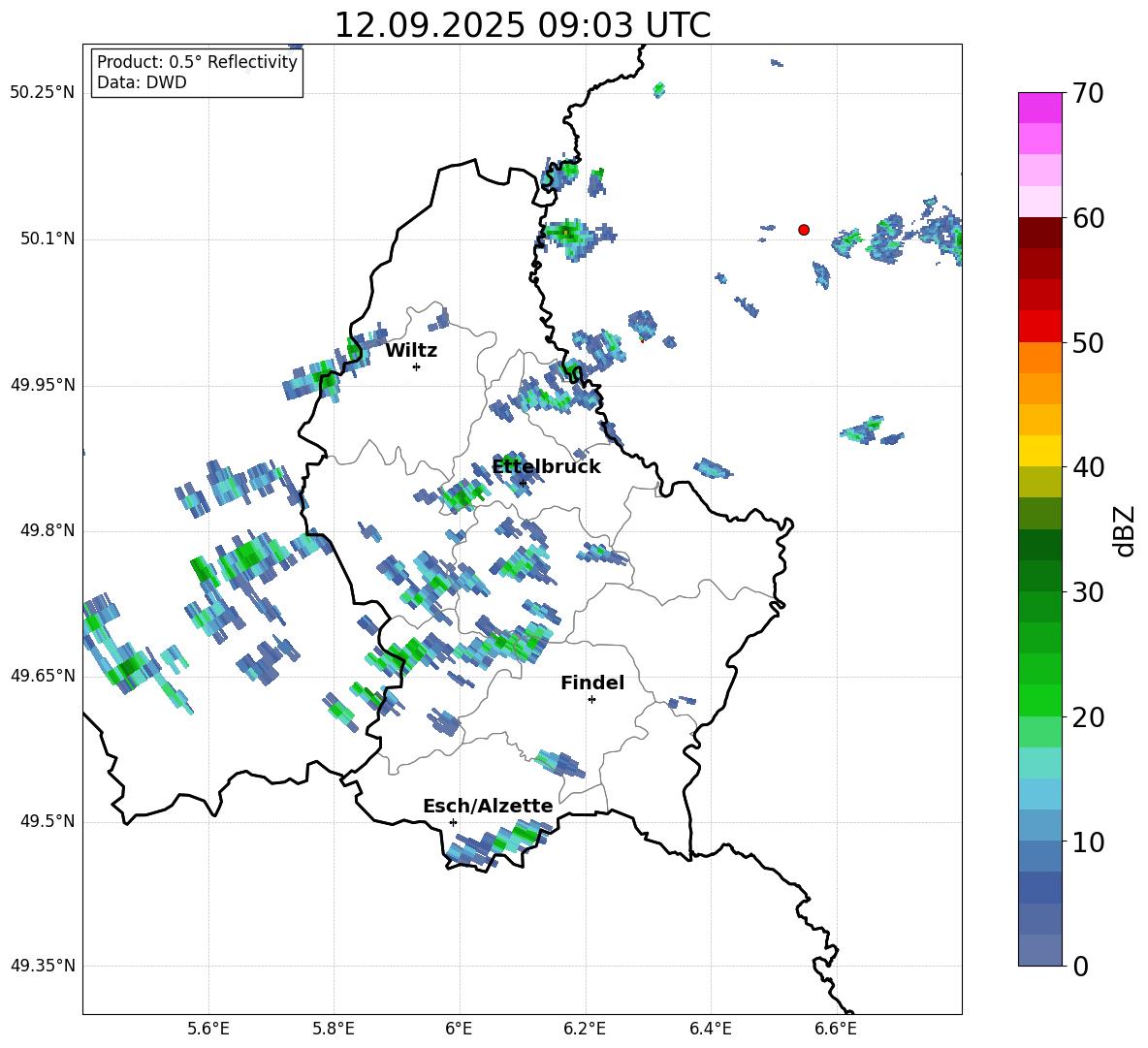
Task: Click the yellow colorbar segment at 40
Action: [1039, 451]
